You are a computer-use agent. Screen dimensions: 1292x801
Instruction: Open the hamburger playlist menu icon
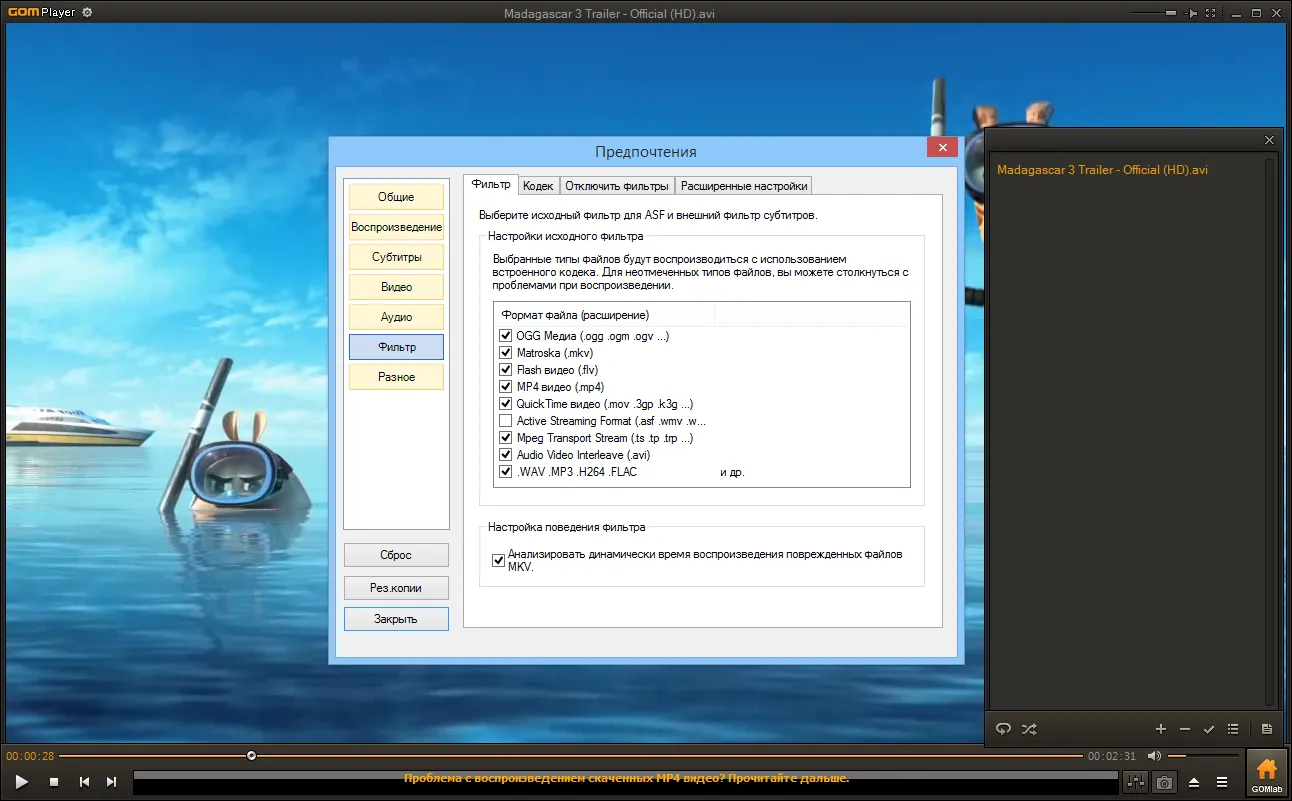[1222, 782]
